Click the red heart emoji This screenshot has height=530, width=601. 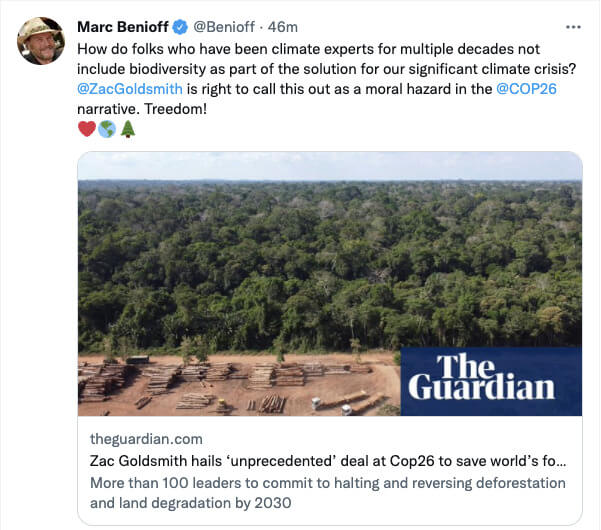(86, 129)
